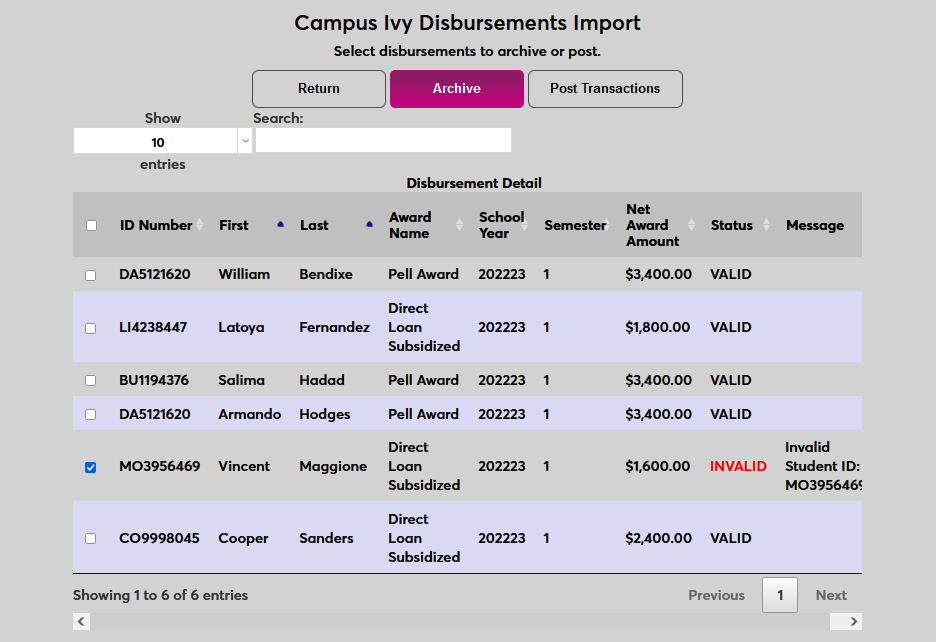Toggle the select-all header checkbox

coord(92,226)
